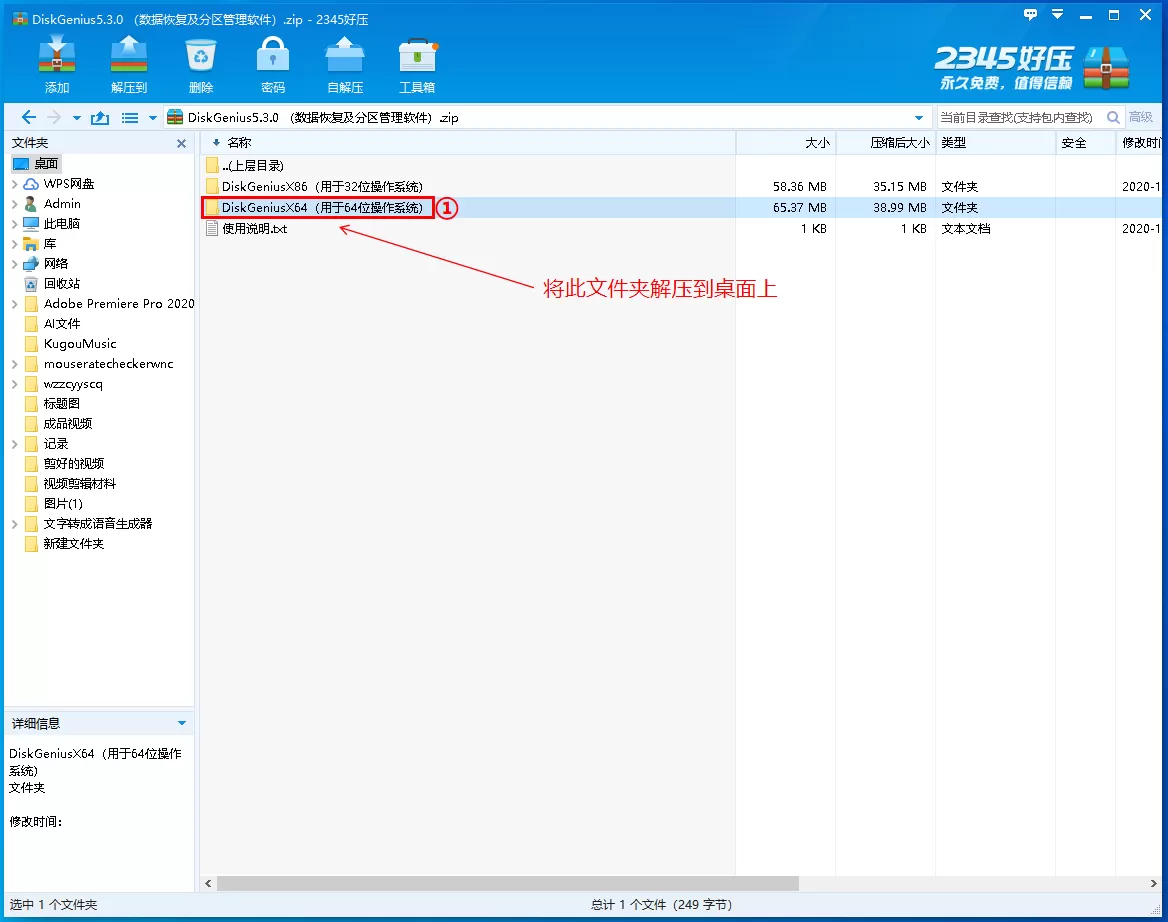Collapse the 详细信息 panel
This screenshot has width=1168, height=922.
(181, 723)
